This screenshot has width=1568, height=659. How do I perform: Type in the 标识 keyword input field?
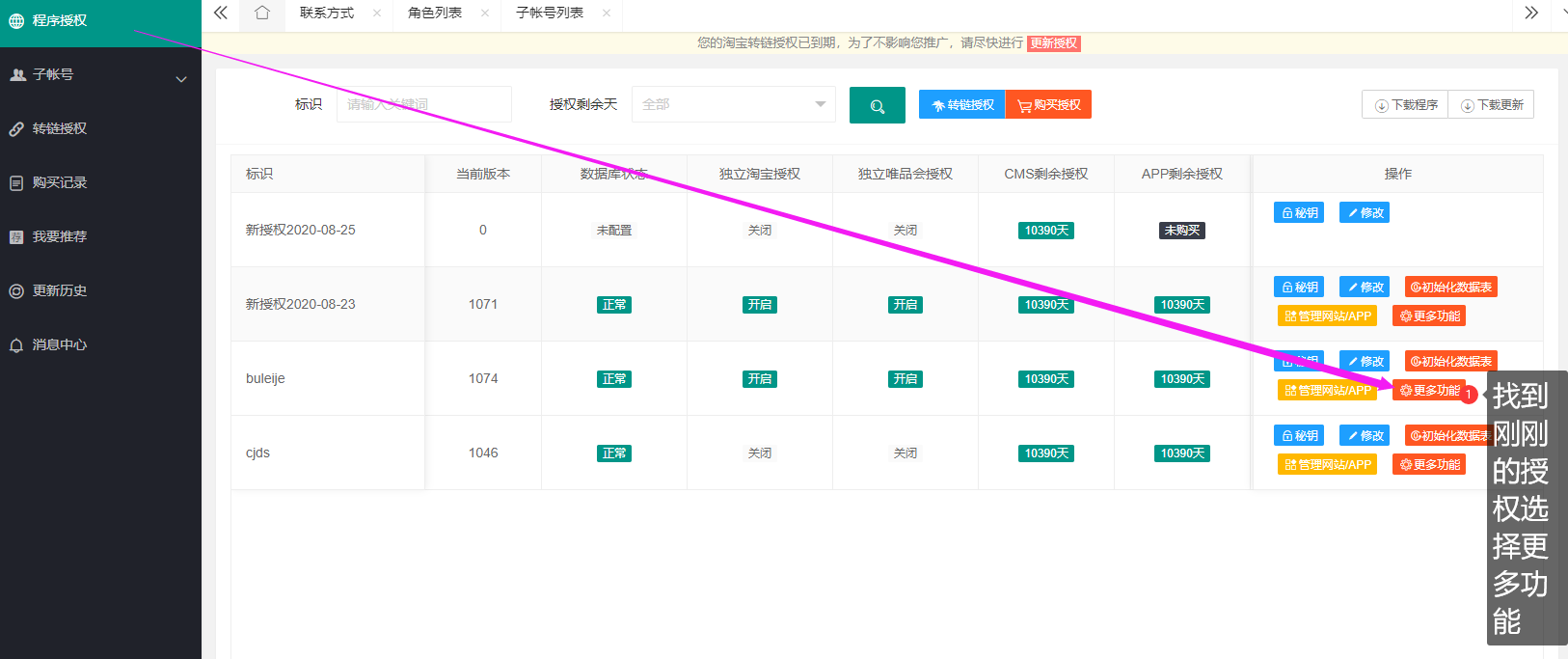(x=423, y=104)
